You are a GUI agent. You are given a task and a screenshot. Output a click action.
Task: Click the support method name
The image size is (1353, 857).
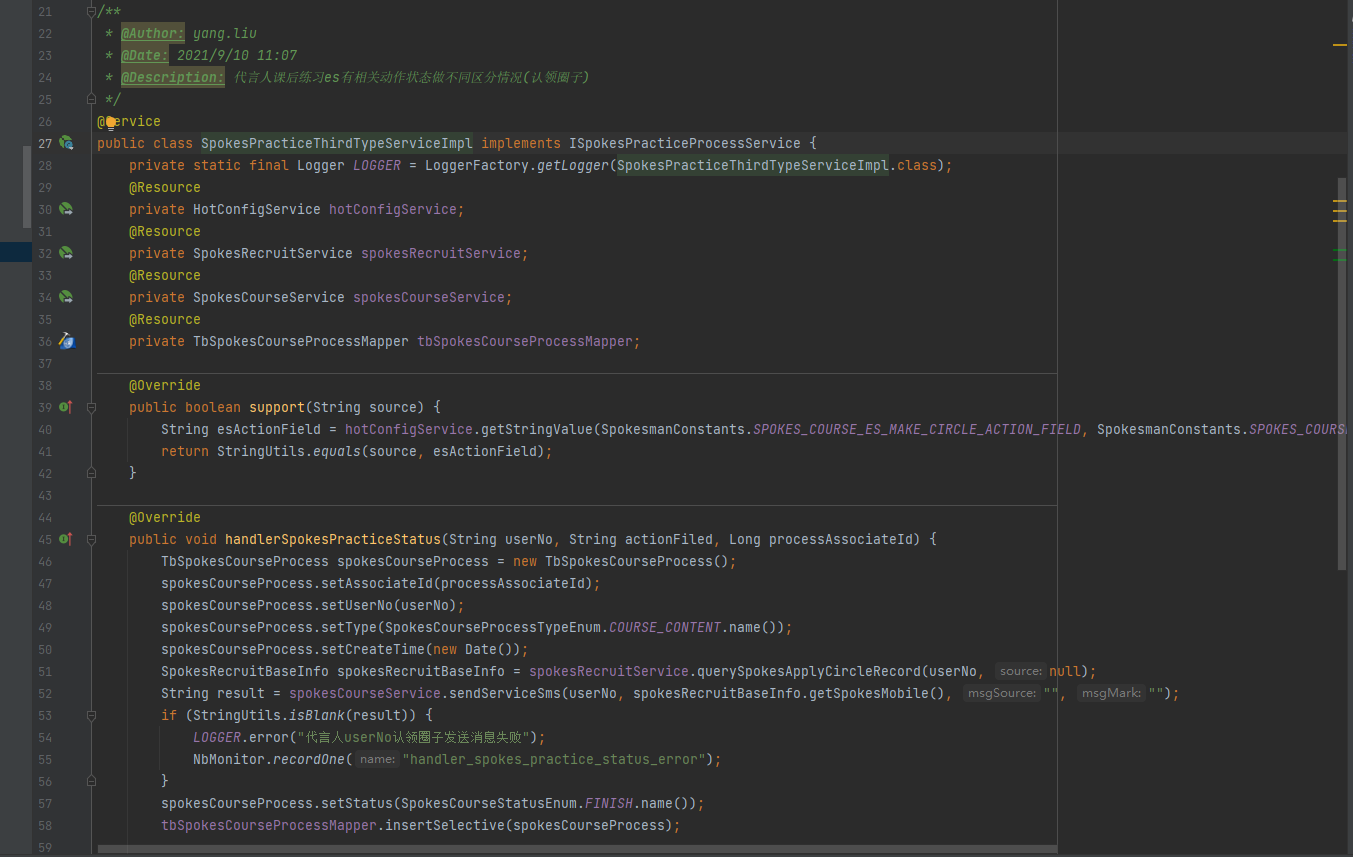pos(277,407)
